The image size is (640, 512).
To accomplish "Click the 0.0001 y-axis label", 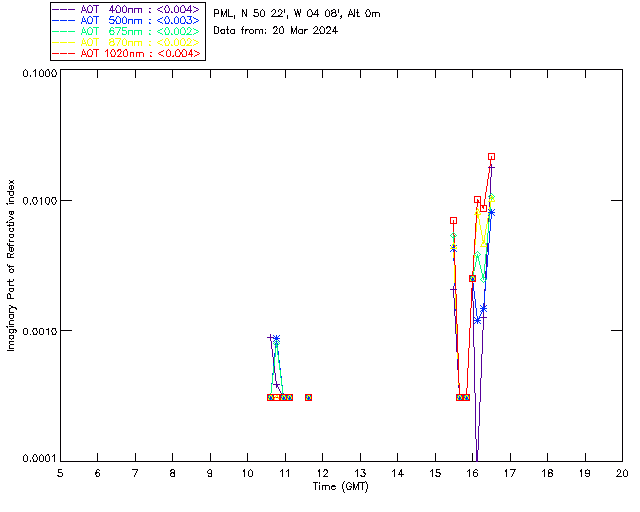I will coord(39,459).
